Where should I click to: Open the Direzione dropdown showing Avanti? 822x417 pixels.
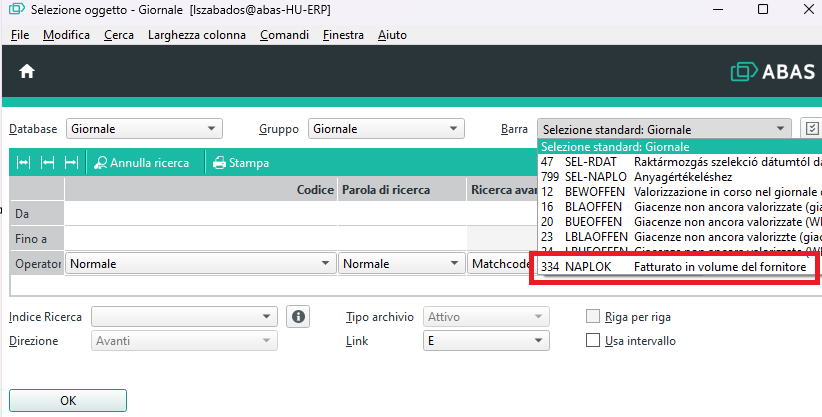(x=184, y=340)
